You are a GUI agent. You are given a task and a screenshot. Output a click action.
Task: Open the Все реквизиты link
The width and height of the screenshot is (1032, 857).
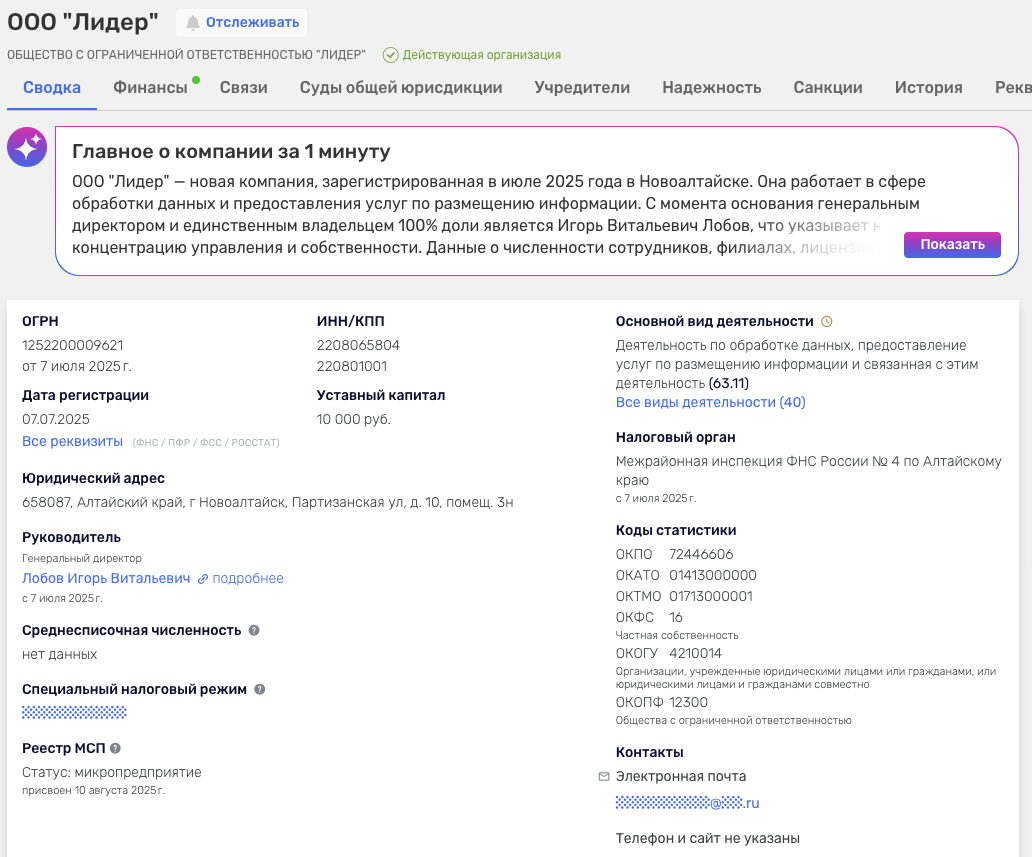[72, 441]
